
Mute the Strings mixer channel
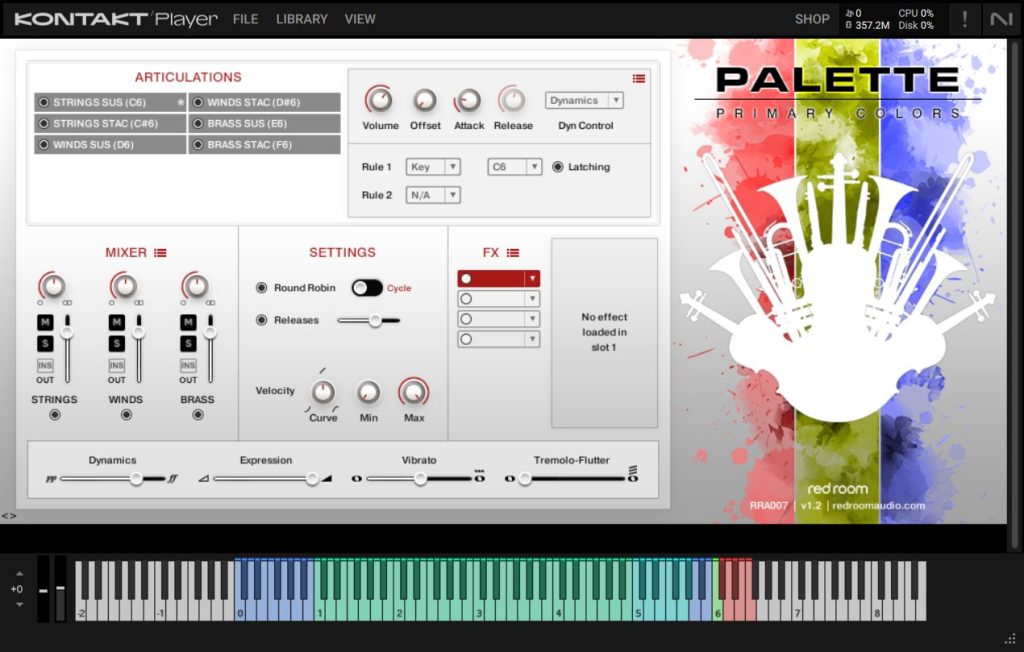pos(45,322)
